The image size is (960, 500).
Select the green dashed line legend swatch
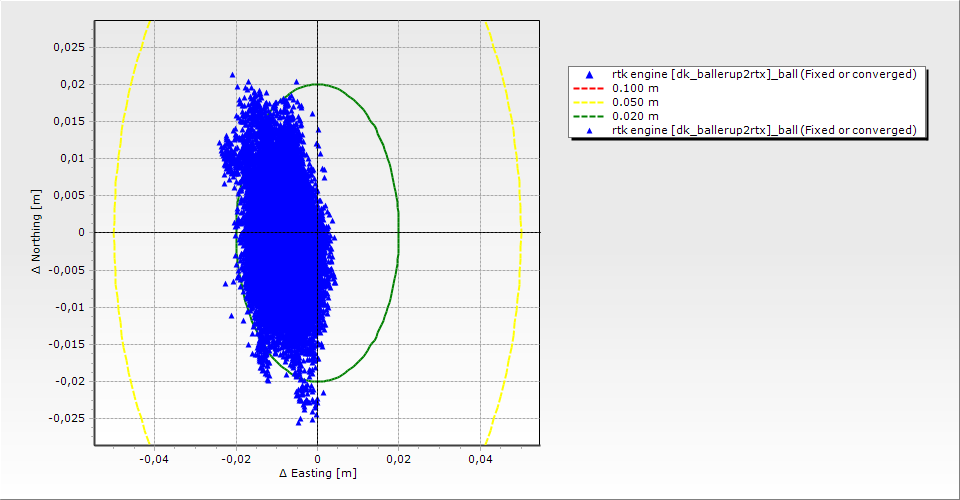(x=588, y=116)
